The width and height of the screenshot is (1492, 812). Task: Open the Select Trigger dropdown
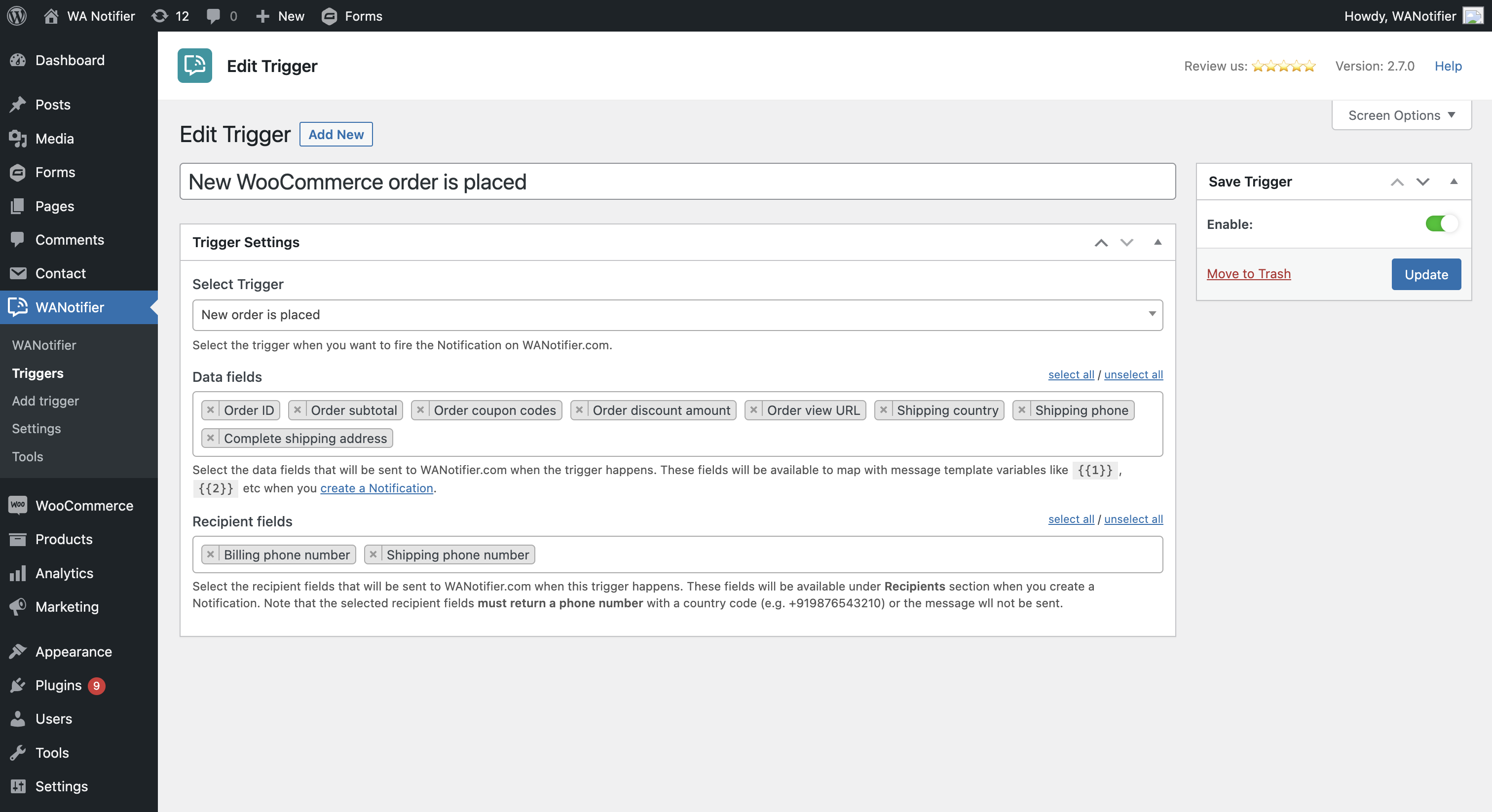coord(677,315)
